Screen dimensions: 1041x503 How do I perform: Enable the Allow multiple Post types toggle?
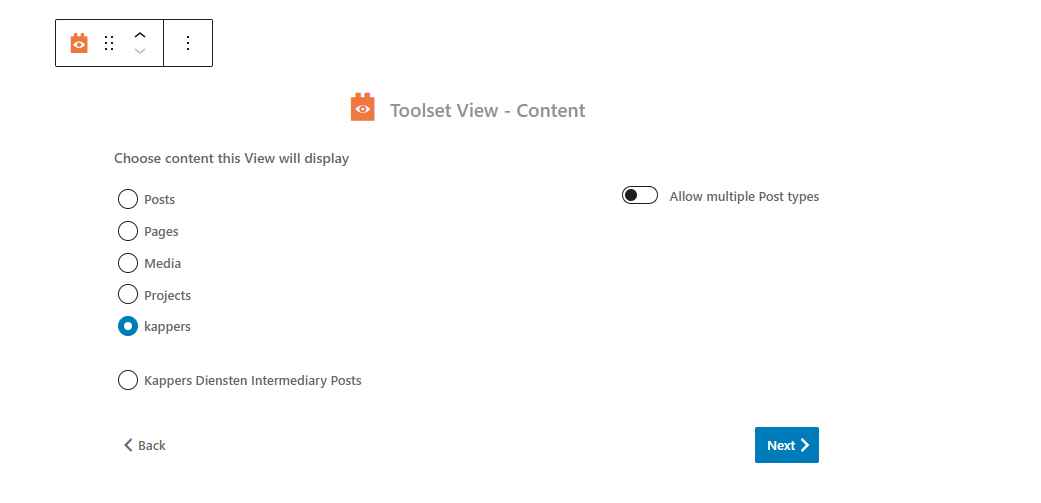[640, 195]
